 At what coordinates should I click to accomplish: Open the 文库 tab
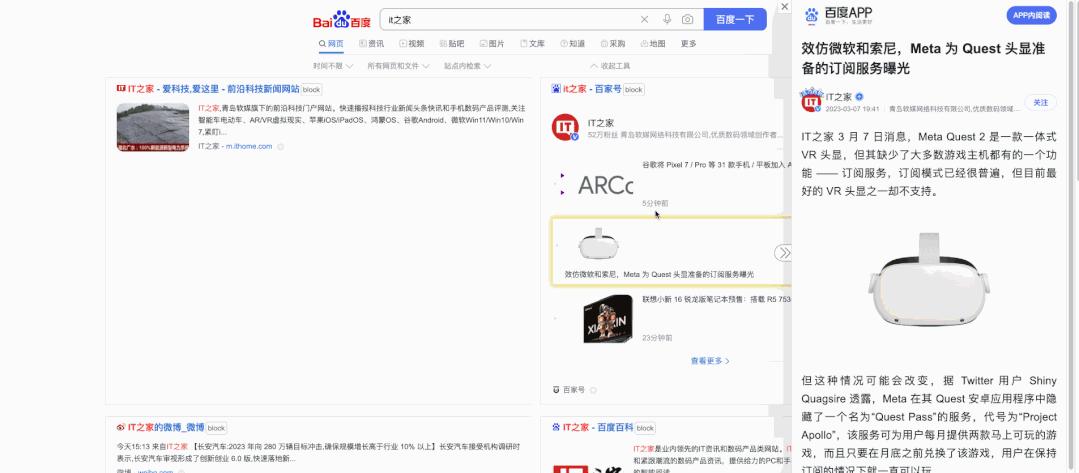coord(532,43)
